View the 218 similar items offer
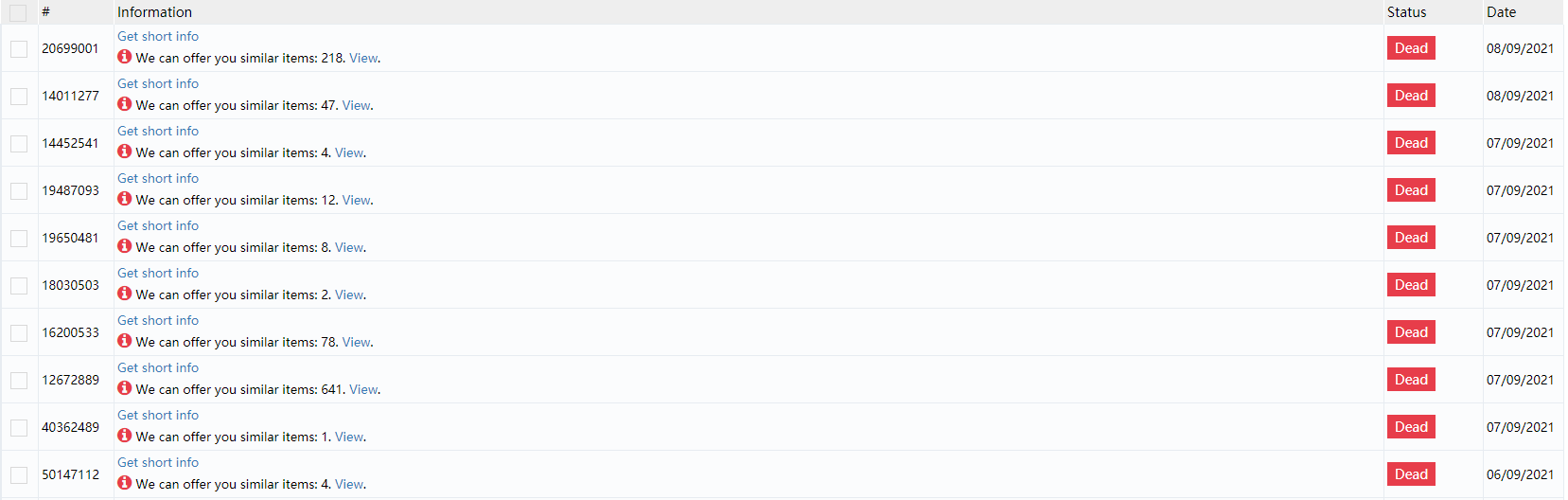Screen dimensions: 1568x500 pyautogui.click(x=363, y=58)
